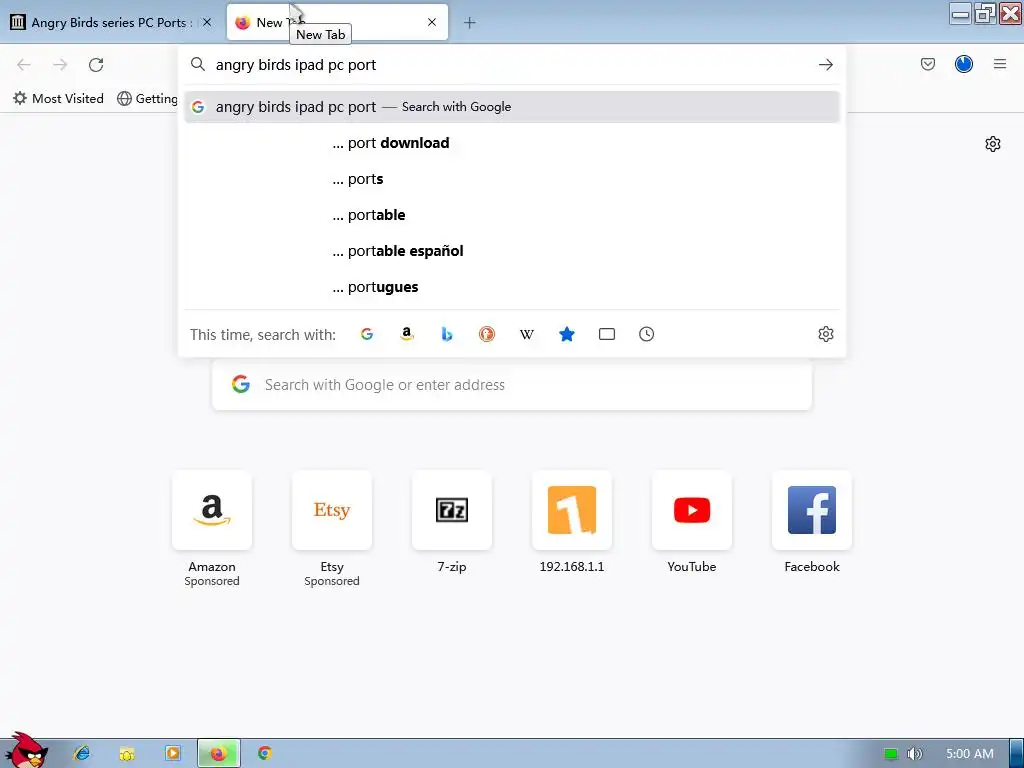Open search settings gear in dropdown
The height and width of the screenshot is (768, 1024).
(825, 334)
